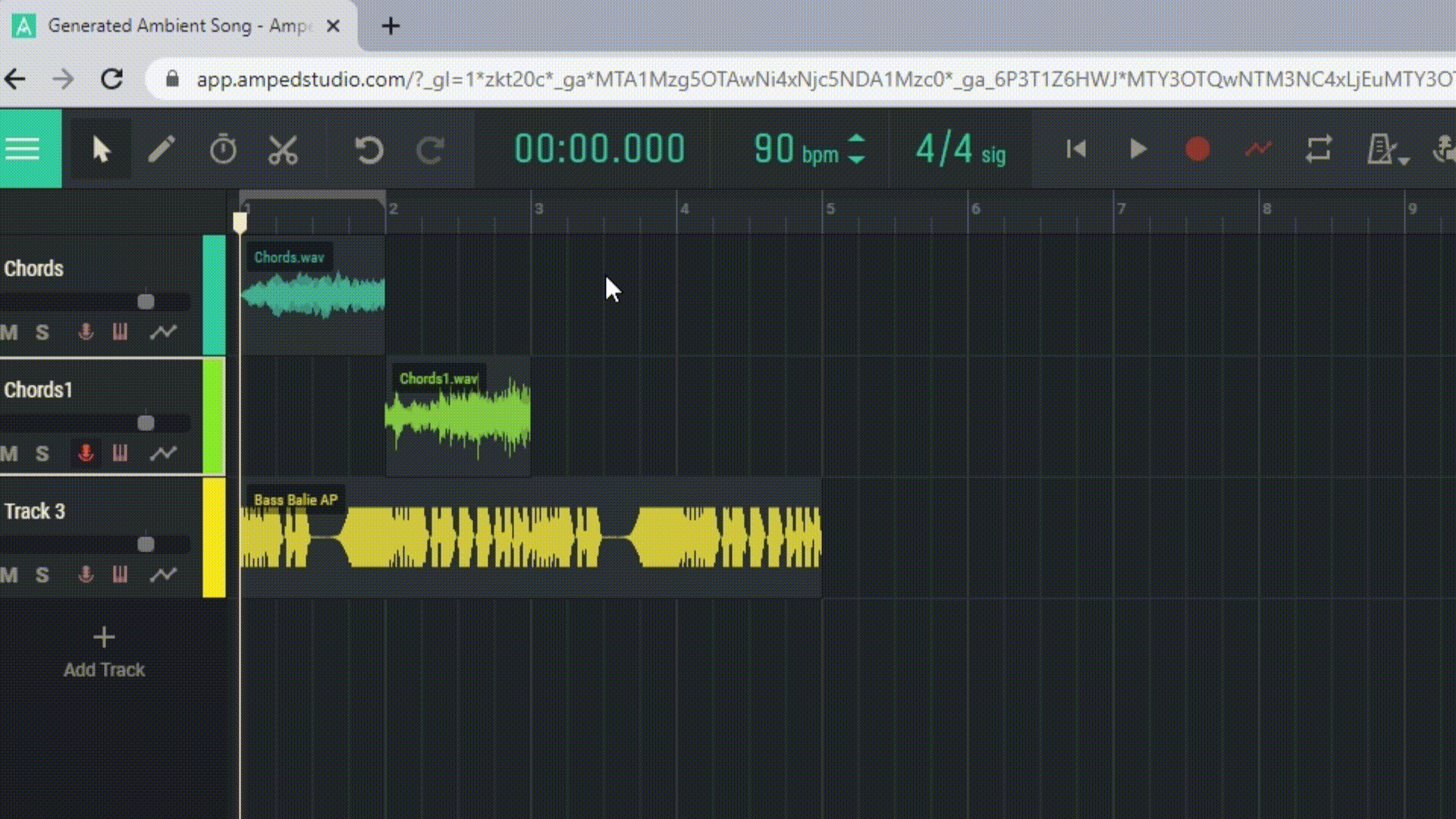Click the undo arrow

369,149
